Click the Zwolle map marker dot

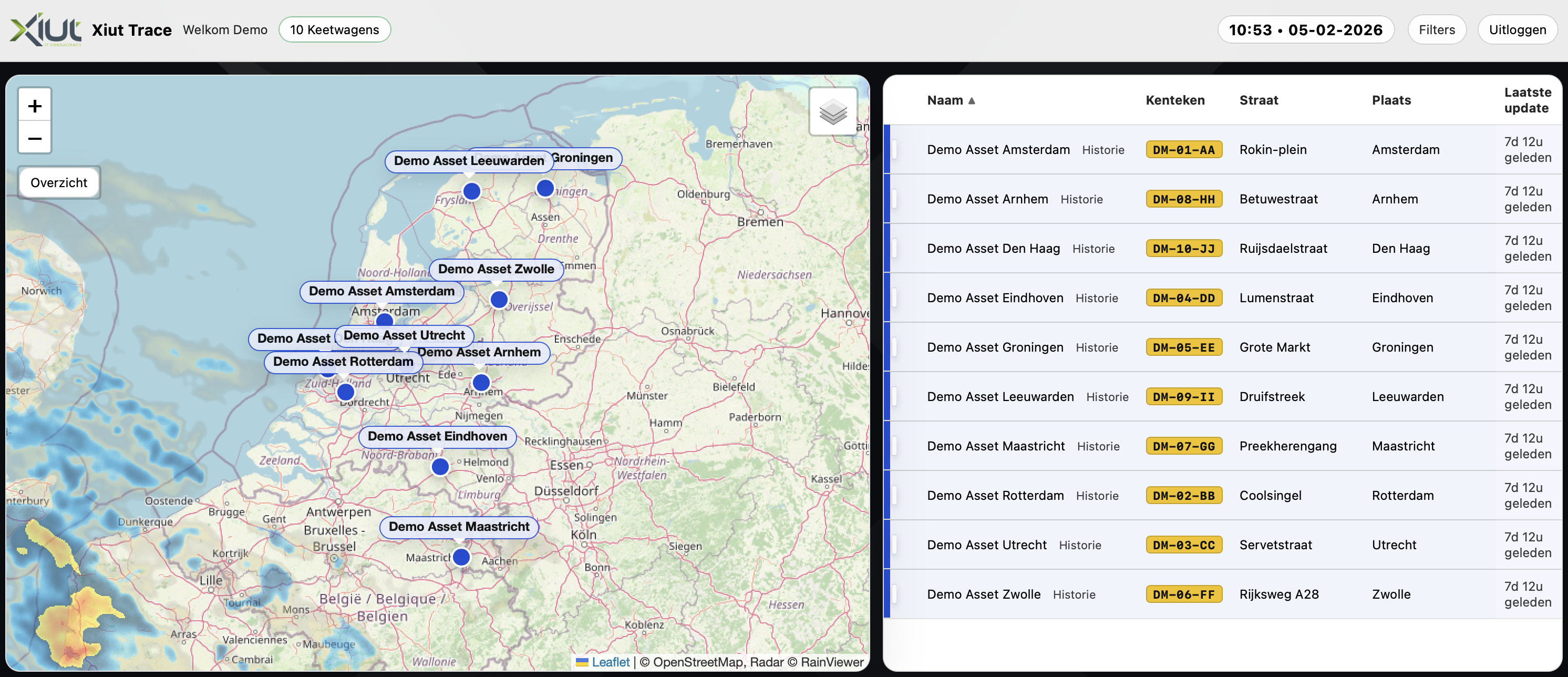tap(499, 300)
